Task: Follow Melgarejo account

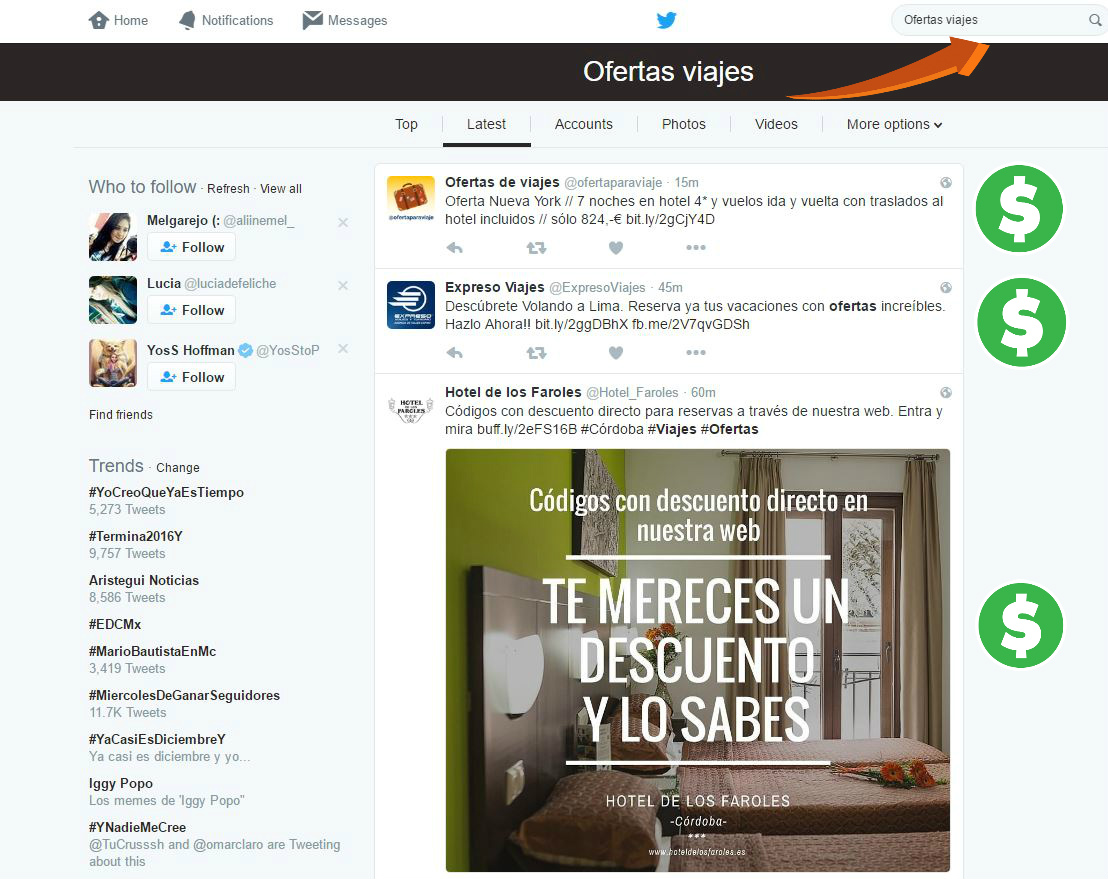Action: pos(191,247)
